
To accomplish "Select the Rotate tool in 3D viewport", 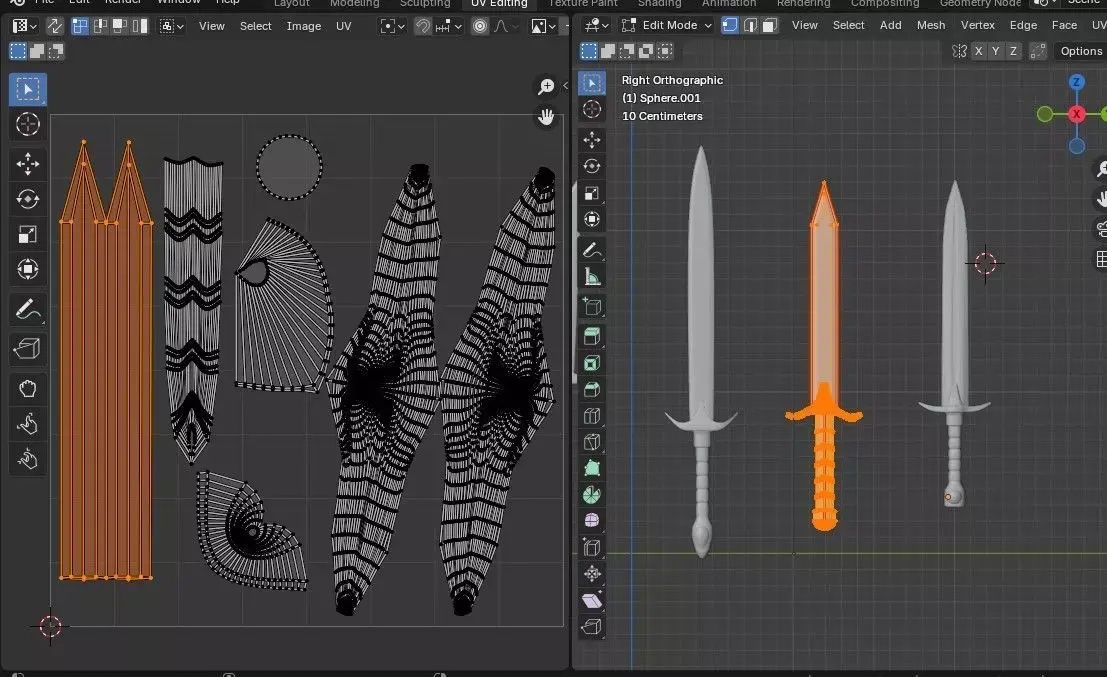I will [x=592, y=166].
